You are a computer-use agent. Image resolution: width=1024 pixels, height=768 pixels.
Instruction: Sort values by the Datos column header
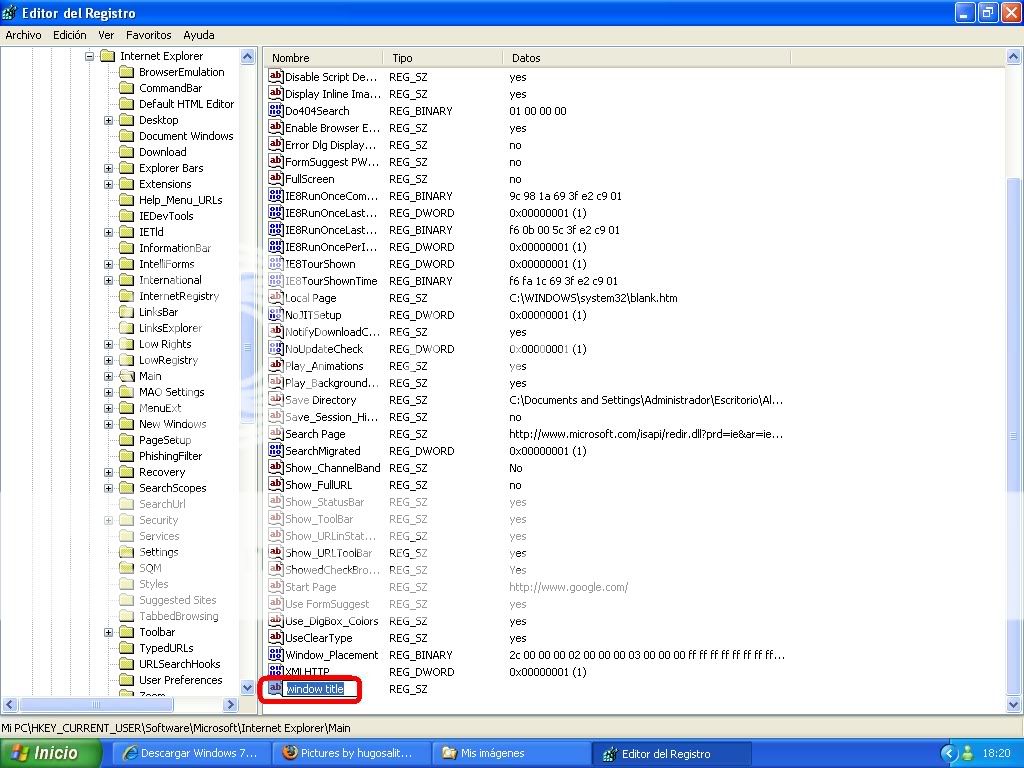(647, 58)
